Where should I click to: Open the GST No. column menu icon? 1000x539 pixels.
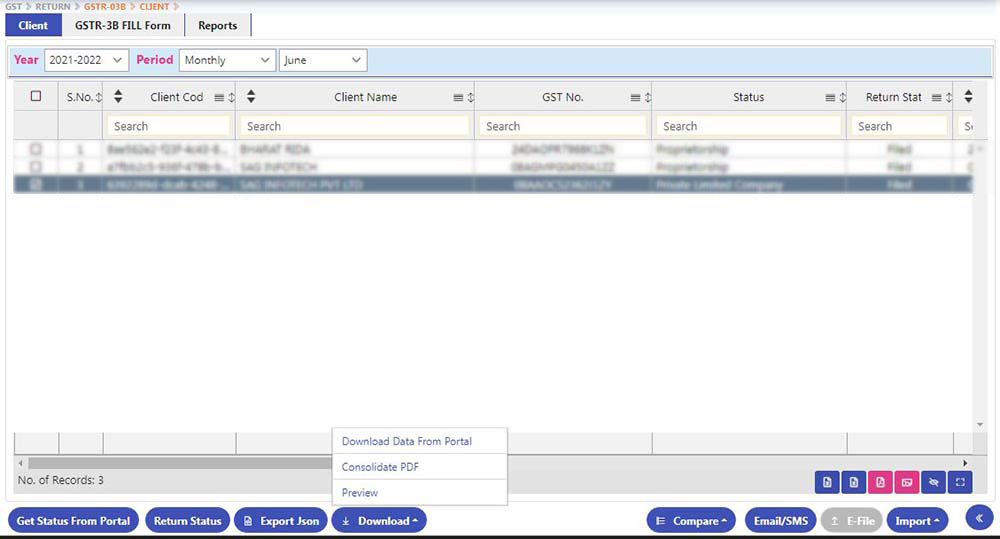635,98
